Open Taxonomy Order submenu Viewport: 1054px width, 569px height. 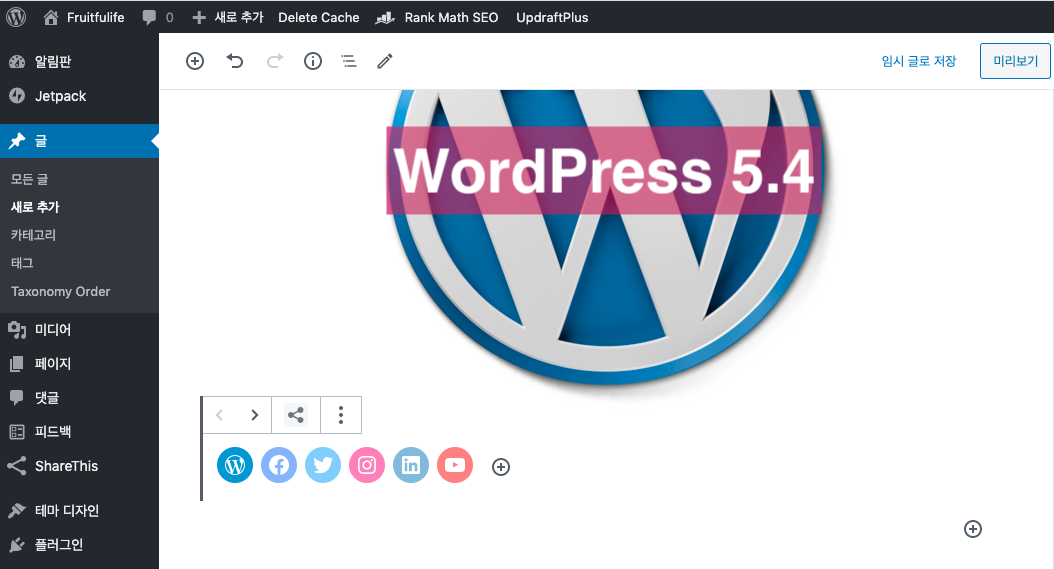pos(60,291)
